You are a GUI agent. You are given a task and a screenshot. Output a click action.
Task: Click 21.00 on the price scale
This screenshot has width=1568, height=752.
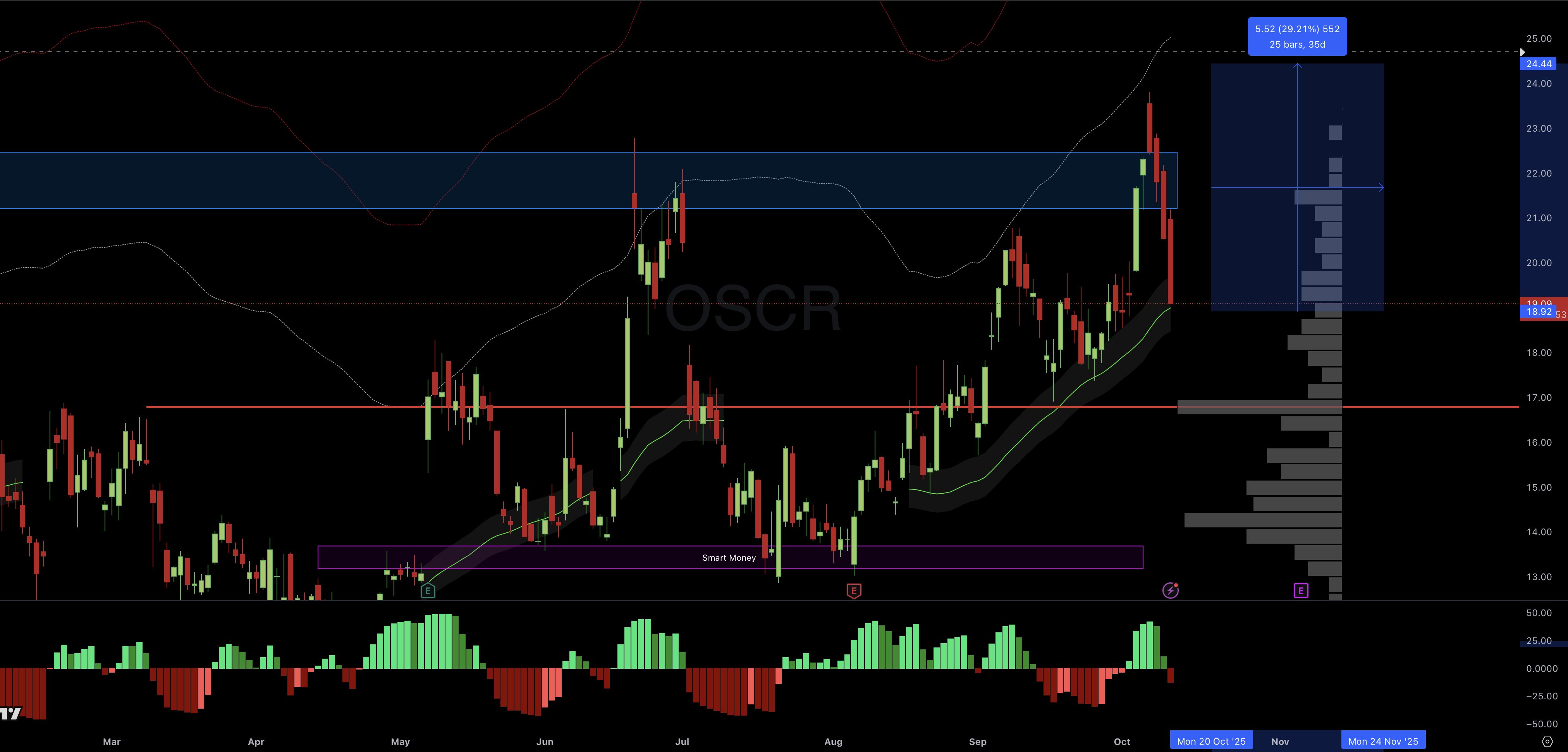1539,218
